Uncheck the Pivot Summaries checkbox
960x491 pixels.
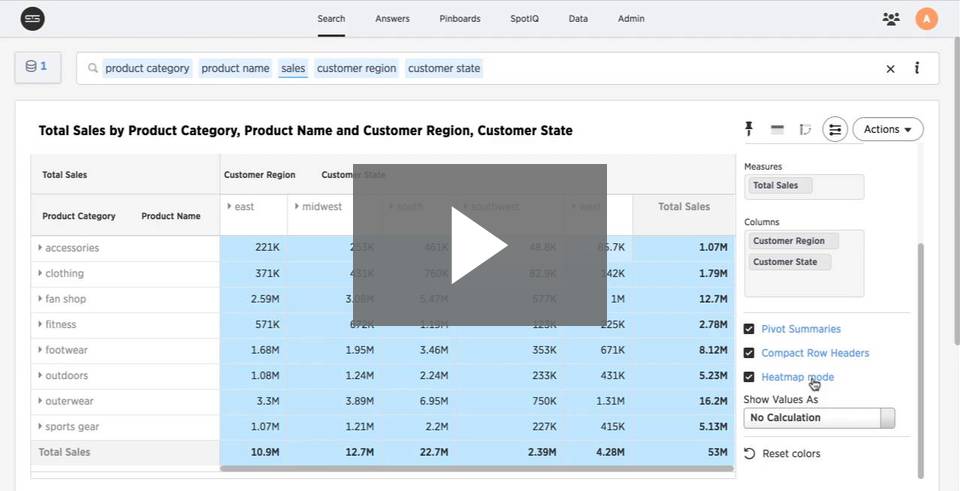[x=749, y=329]
